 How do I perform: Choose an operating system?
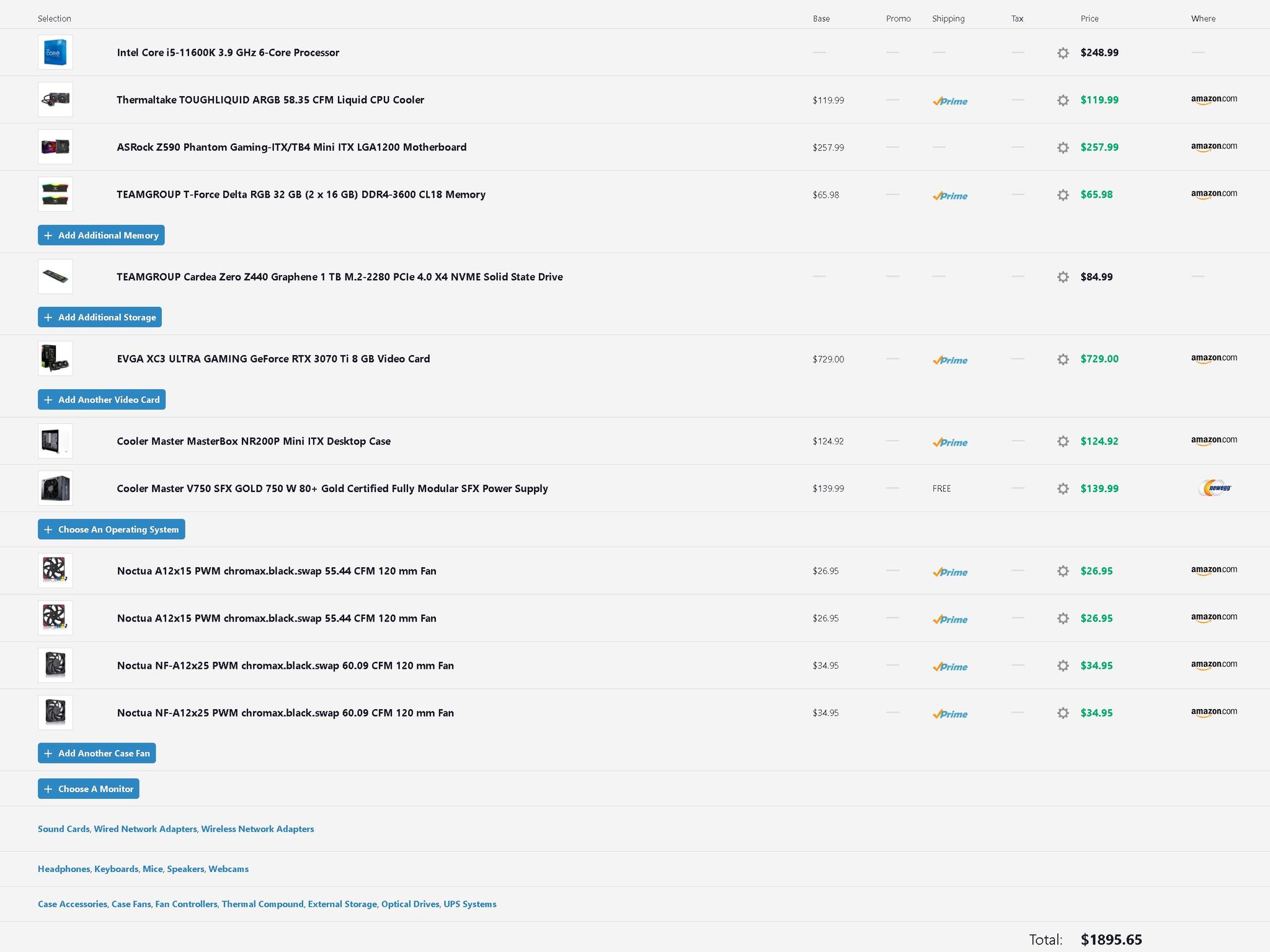click(112, 529)
